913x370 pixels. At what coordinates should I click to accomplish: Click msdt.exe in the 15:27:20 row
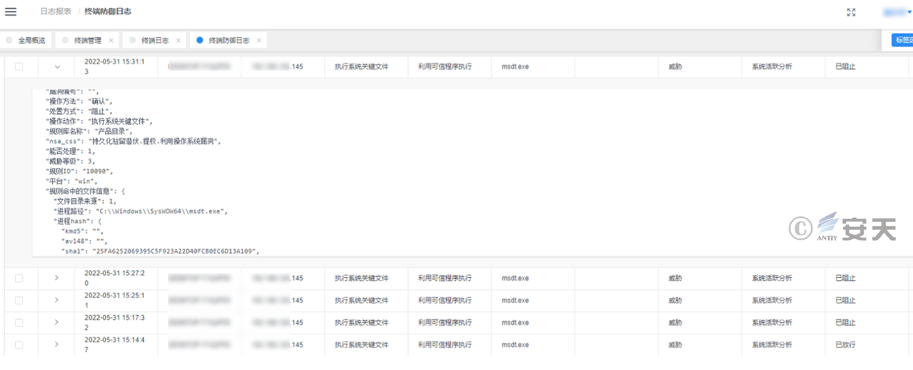point(515,279)
